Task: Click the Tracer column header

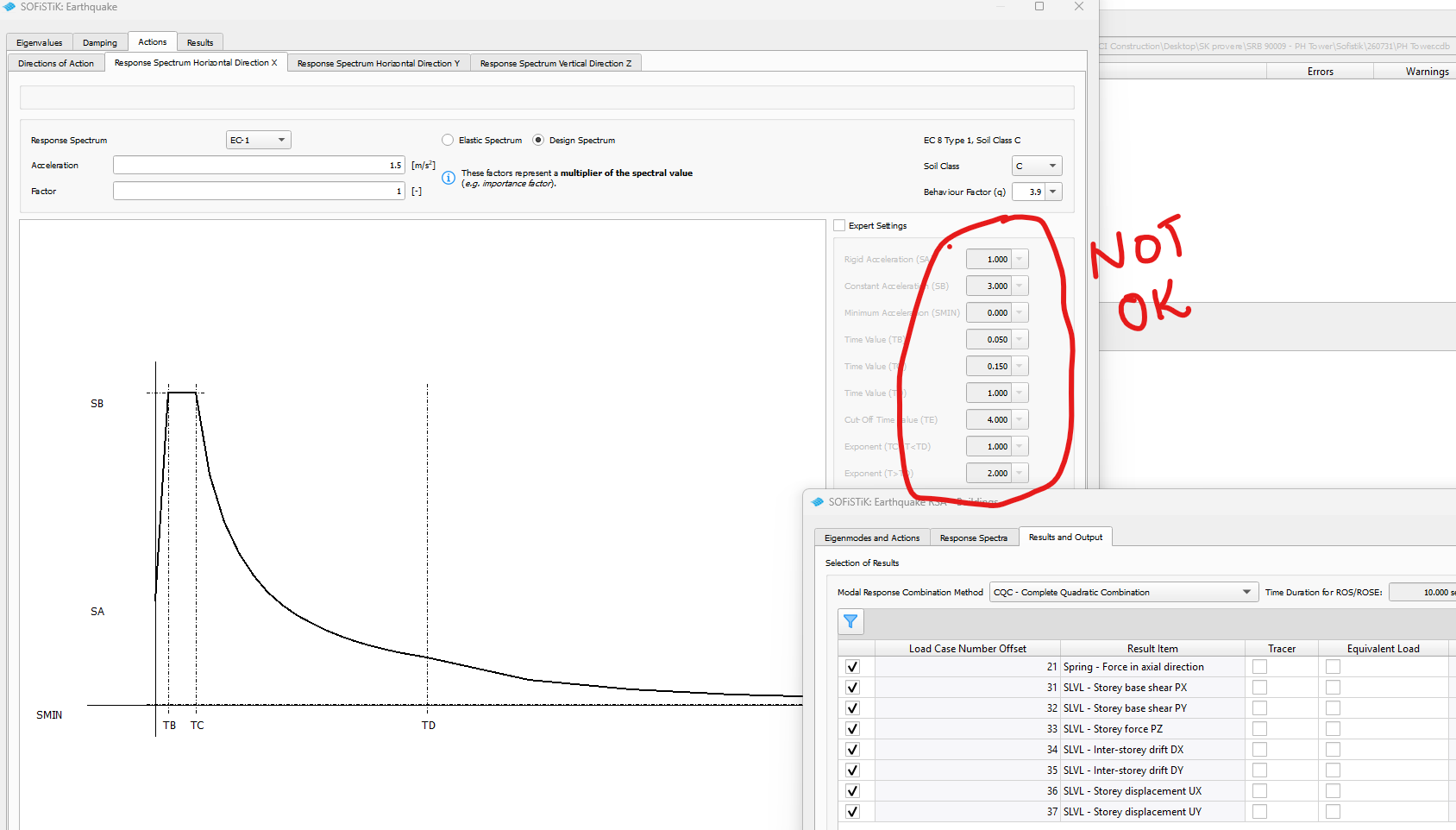Action: [1282, 649]
